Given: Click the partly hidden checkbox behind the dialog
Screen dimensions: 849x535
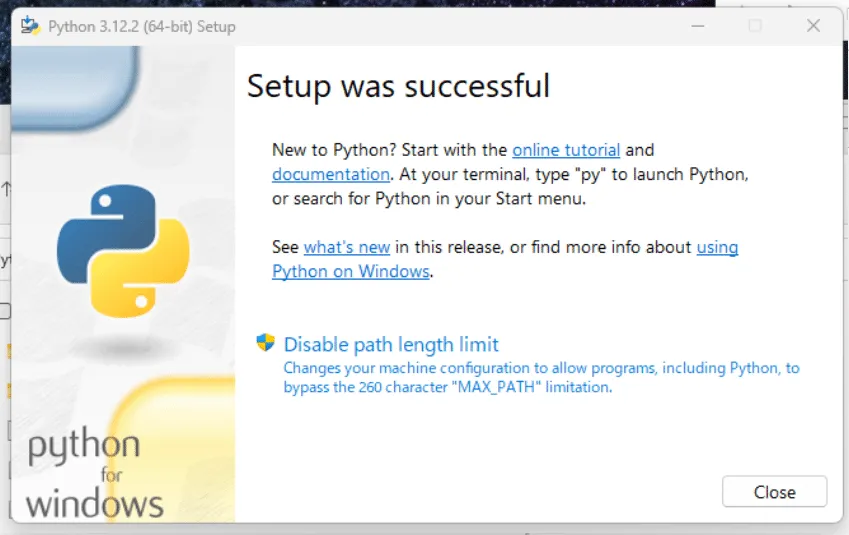Looking at the screenshot, I should pyautogui.click(x=5, y=311).
